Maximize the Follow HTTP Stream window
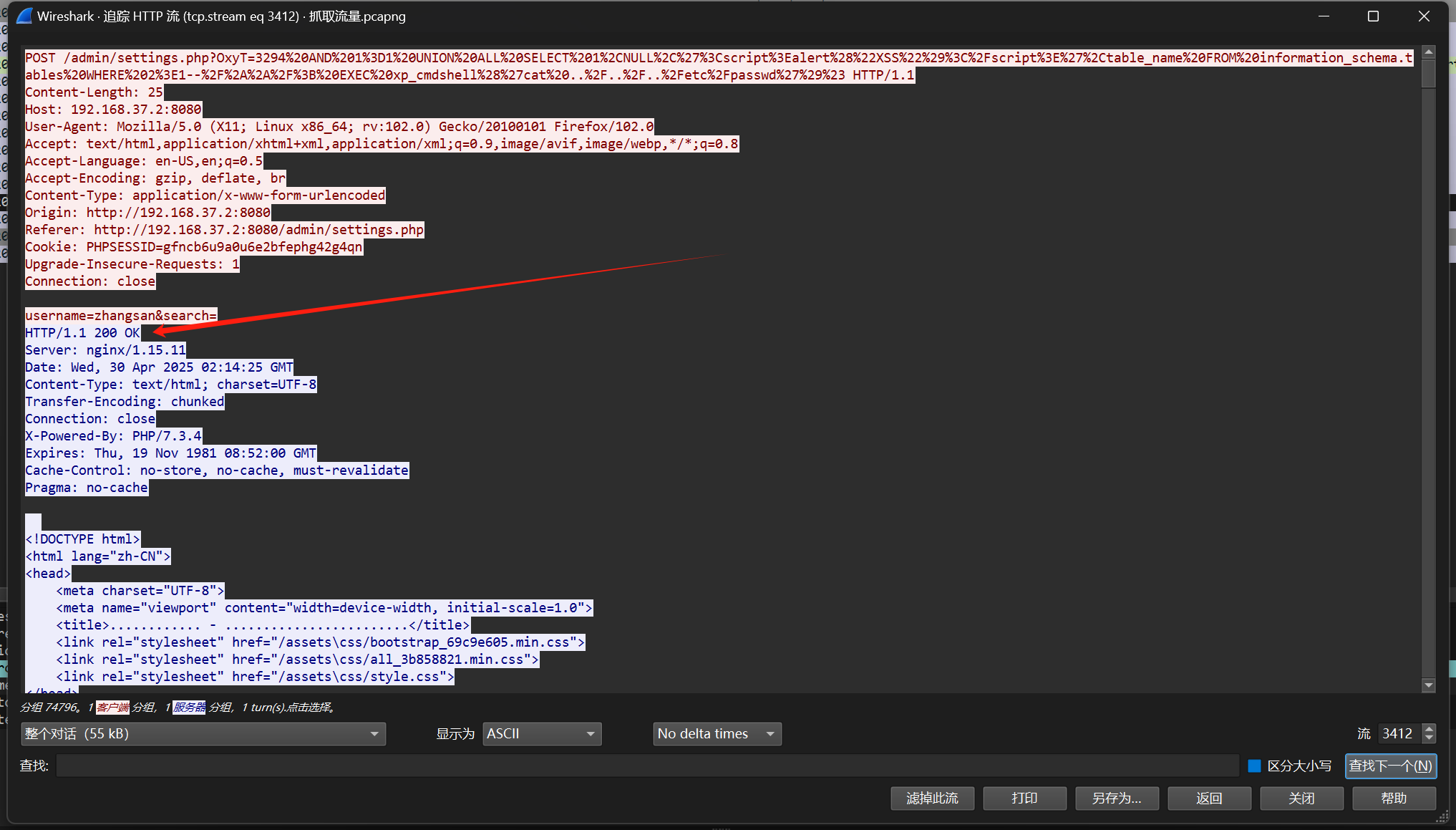Image resolution: width=1456 pixels, height=830 pixels. [1373, 16]
